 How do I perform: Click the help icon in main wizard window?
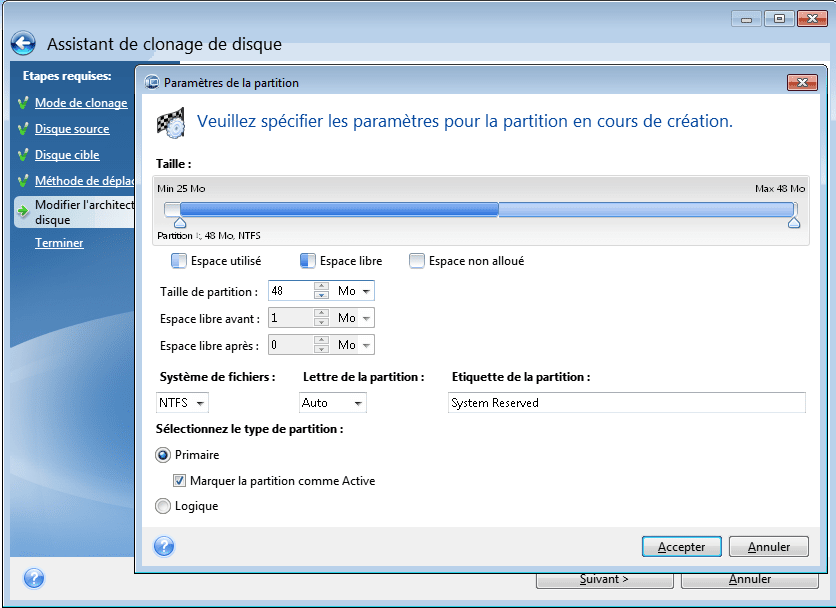coord(33,579)
